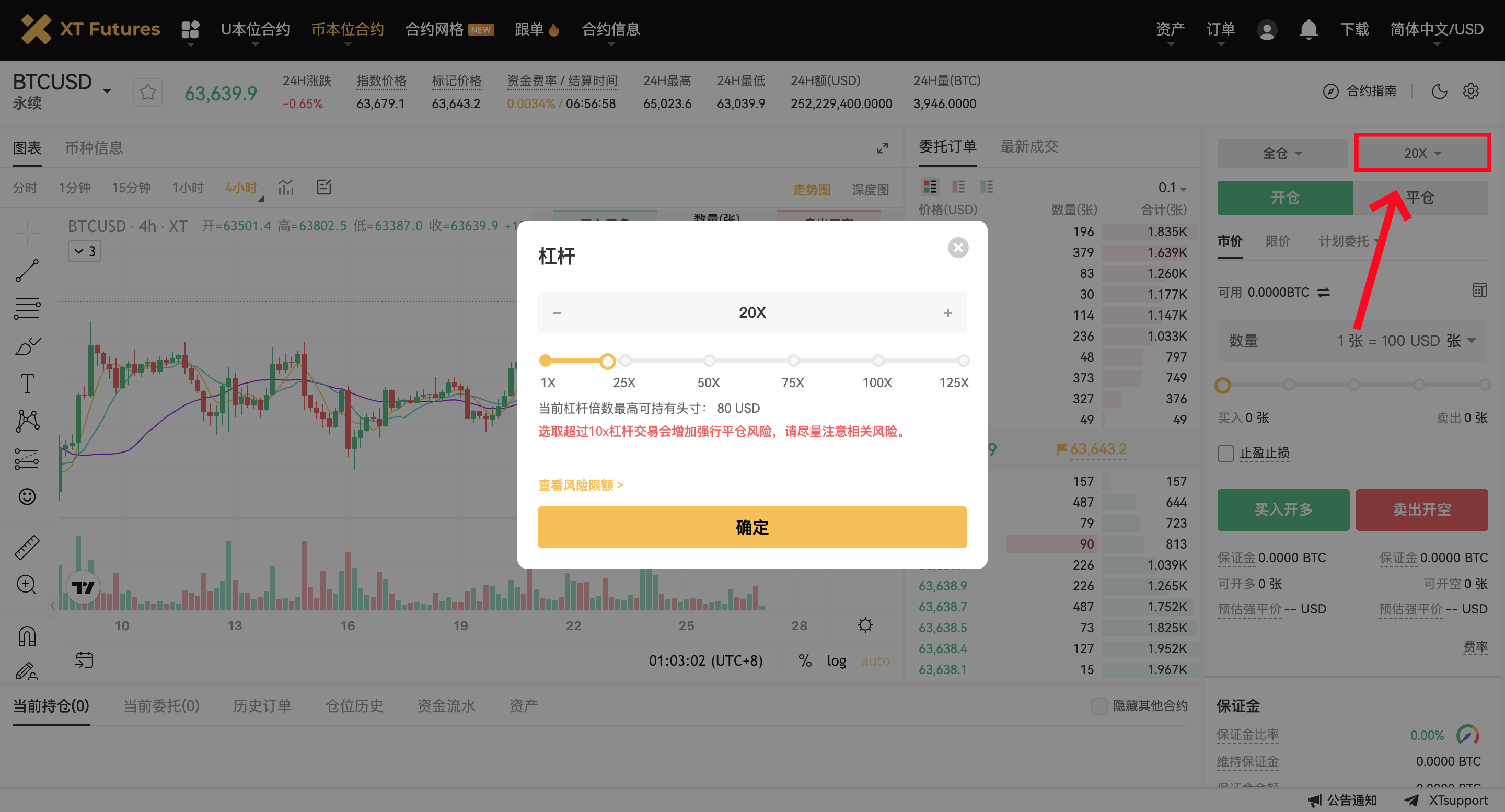Open chart settings gear near time axis
Viewport: 1505px width, 812px height.
865,625
